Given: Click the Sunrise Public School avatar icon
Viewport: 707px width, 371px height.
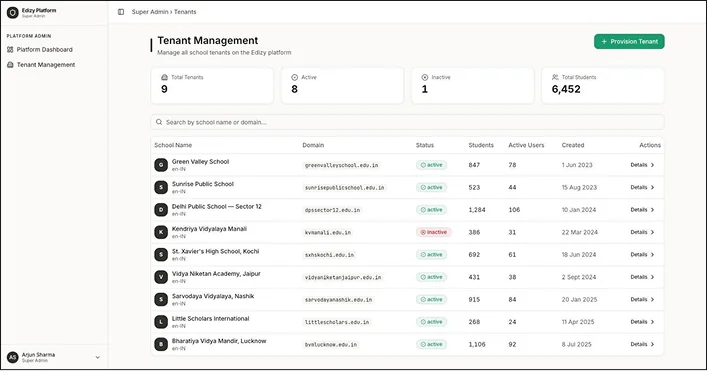Looking at the screenshot, I should pos(161,188).
